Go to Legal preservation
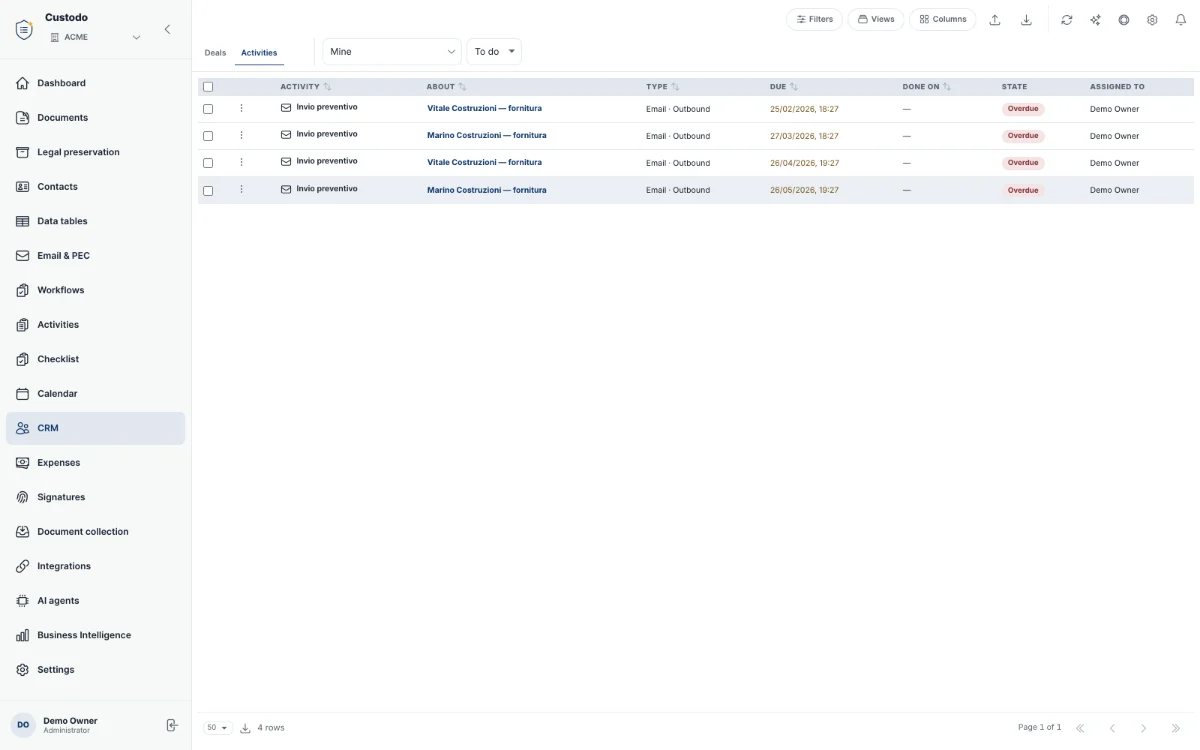 [95, 152]
